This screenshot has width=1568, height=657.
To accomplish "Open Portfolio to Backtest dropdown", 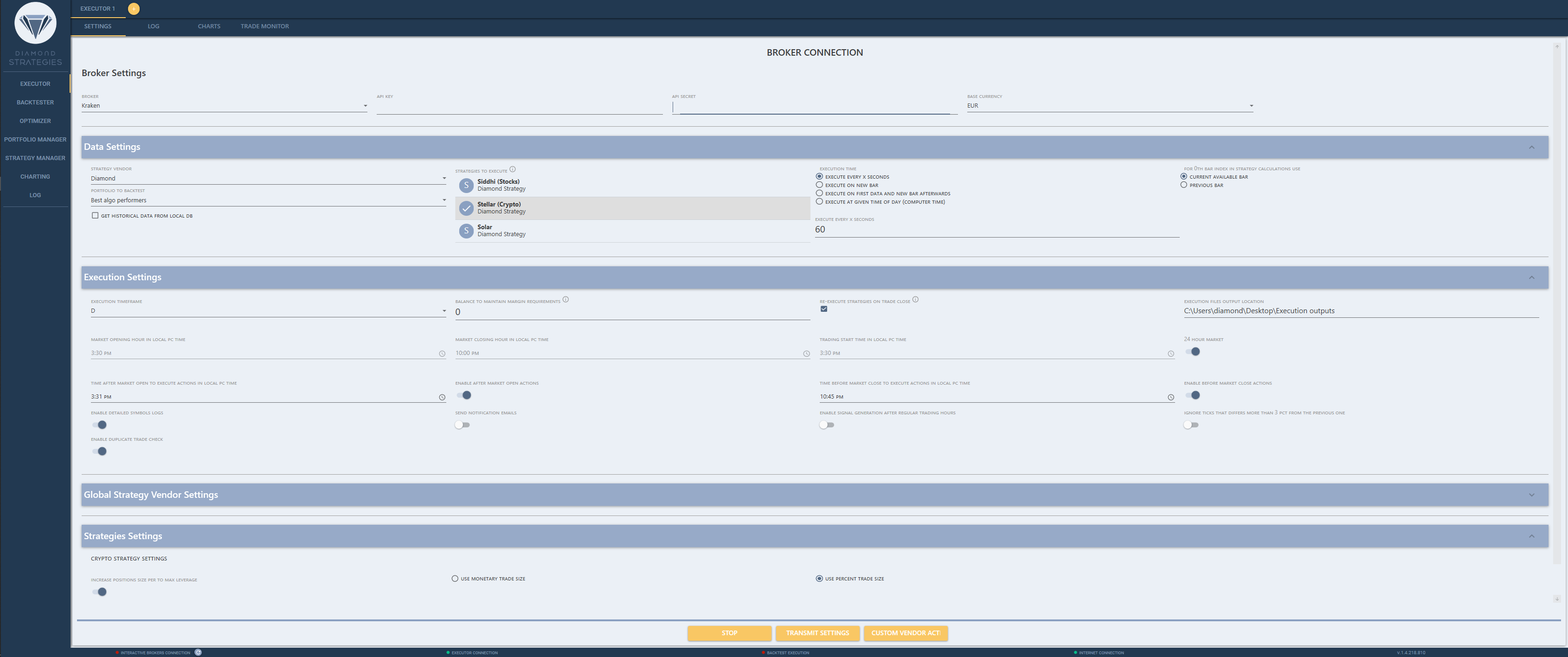I will [x=269, y=200].
